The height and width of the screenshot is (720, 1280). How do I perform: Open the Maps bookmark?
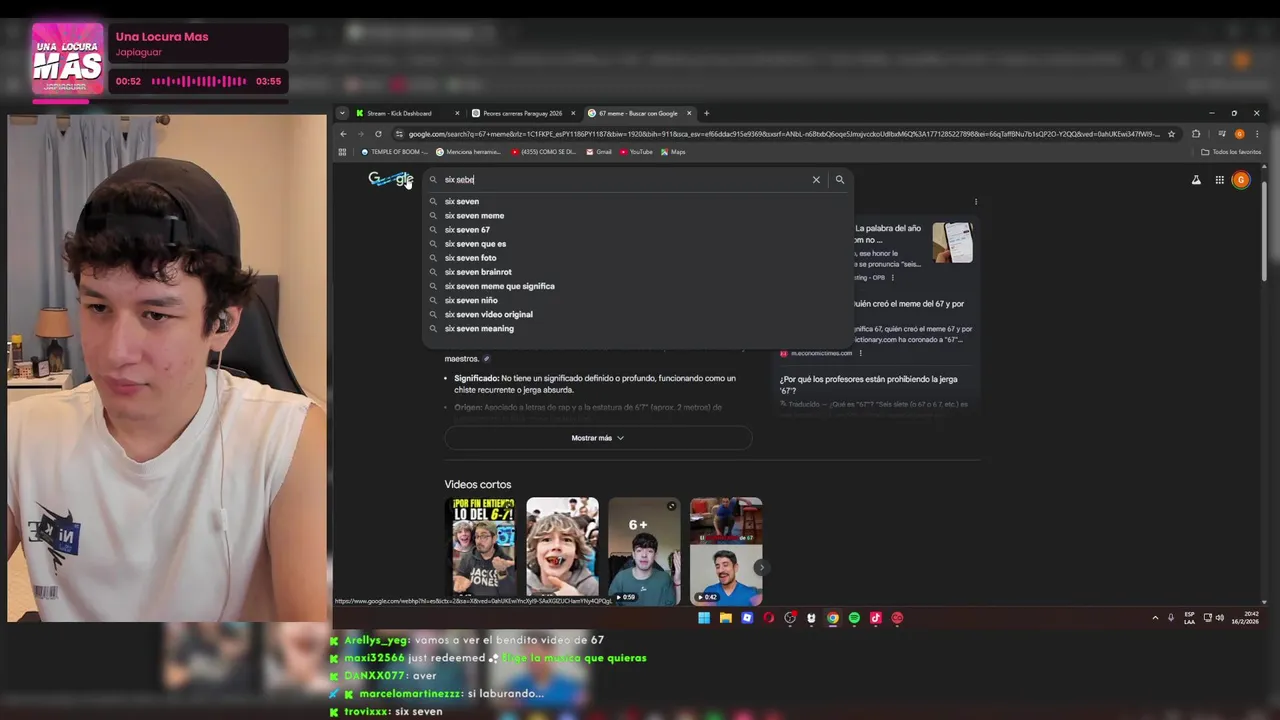click(x=673, y=152)
